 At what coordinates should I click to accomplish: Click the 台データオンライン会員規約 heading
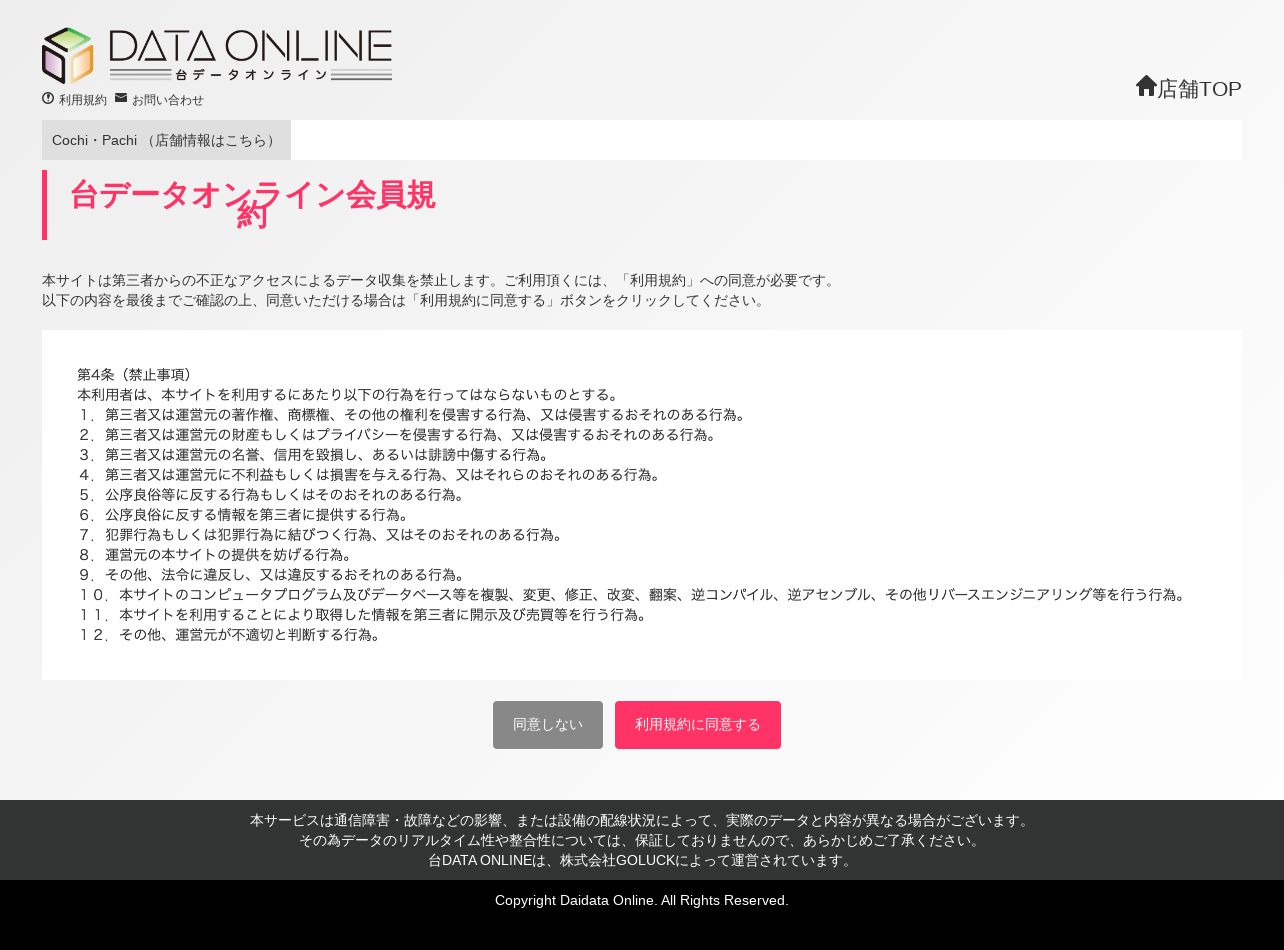click(252, 204)
